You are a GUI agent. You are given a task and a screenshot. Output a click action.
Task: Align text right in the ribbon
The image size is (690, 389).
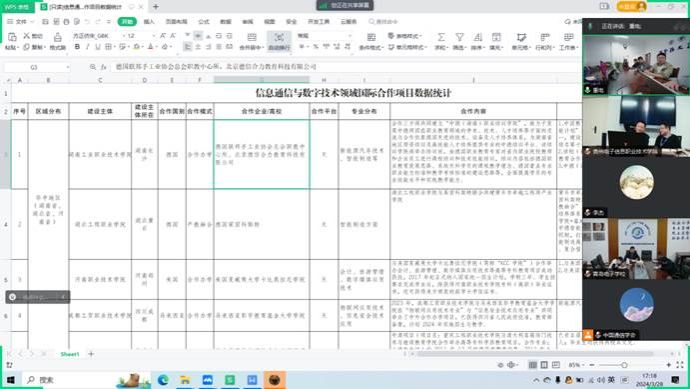pos(209,47)
